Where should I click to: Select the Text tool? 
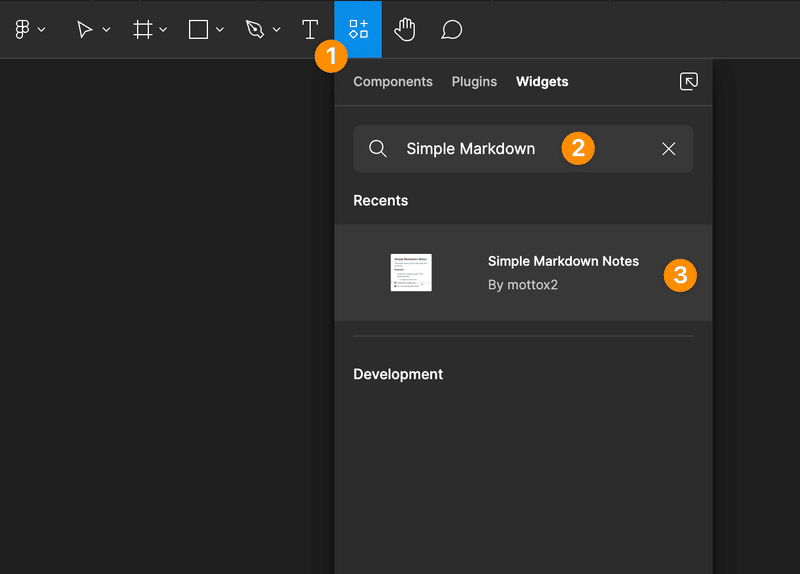310,30
